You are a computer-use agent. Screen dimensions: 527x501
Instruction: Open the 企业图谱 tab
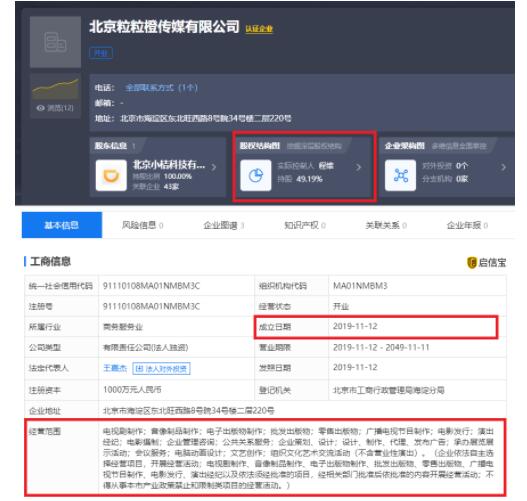pyautogui.click(x=224, y=225)
